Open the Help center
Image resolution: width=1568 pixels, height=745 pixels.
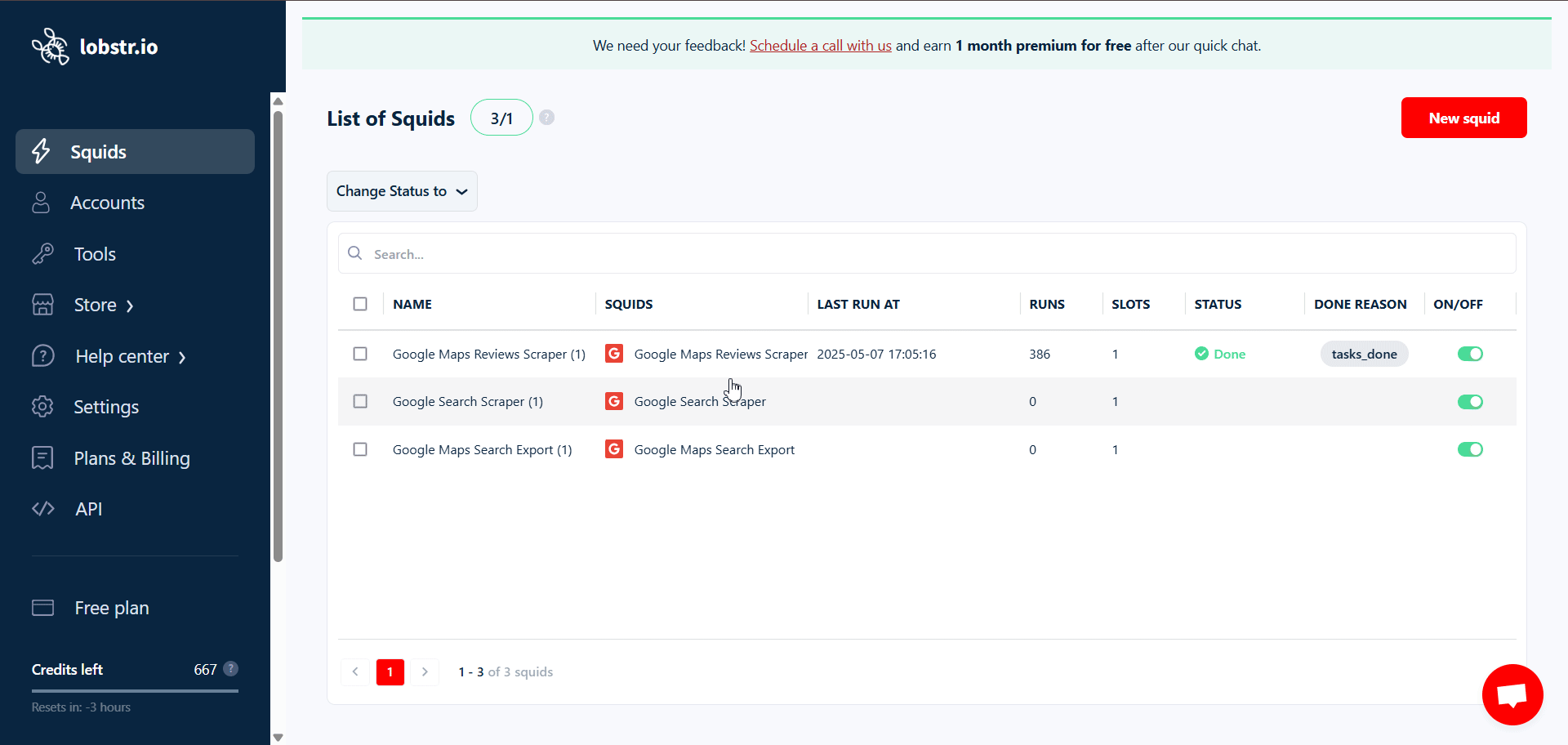[x=121, y=356]
